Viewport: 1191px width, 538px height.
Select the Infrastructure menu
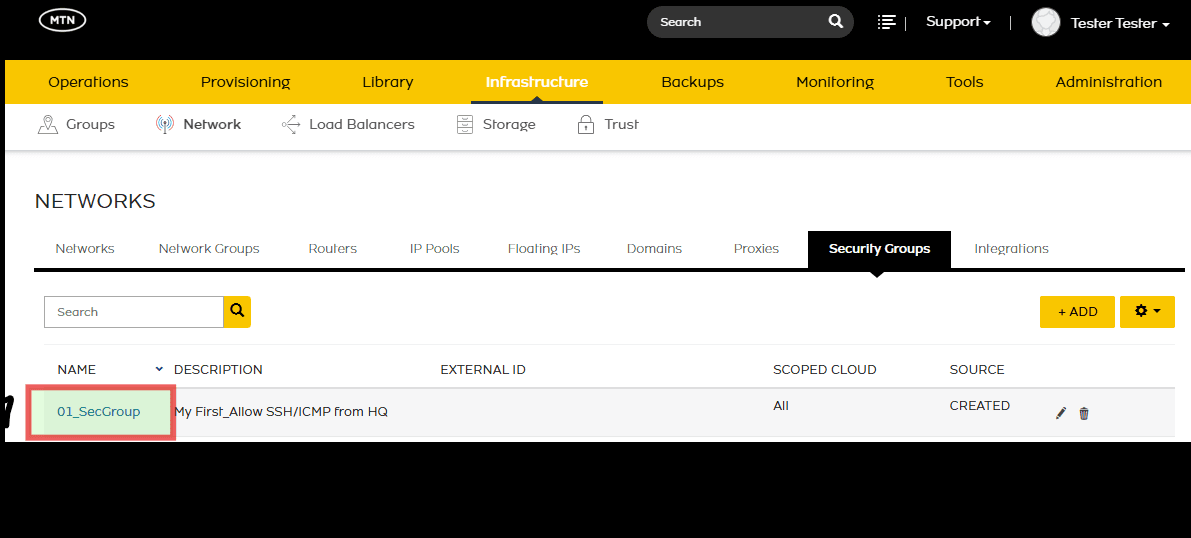pos(537,82)
